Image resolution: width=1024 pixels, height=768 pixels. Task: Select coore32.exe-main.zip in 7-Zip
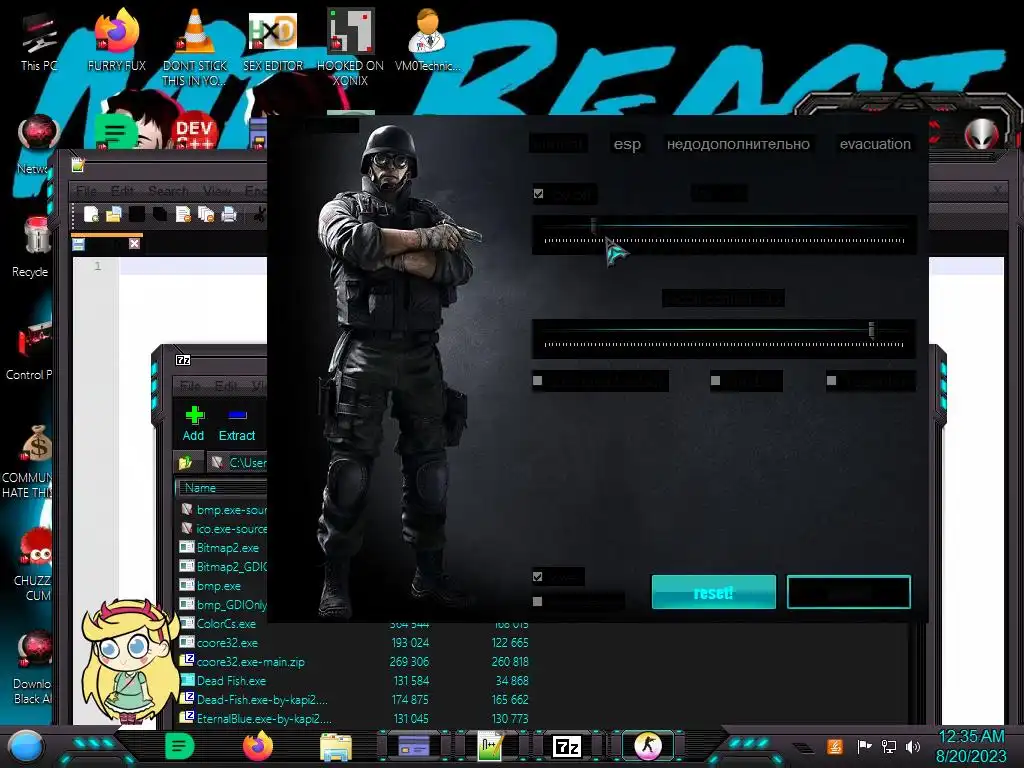coord(250,662)
